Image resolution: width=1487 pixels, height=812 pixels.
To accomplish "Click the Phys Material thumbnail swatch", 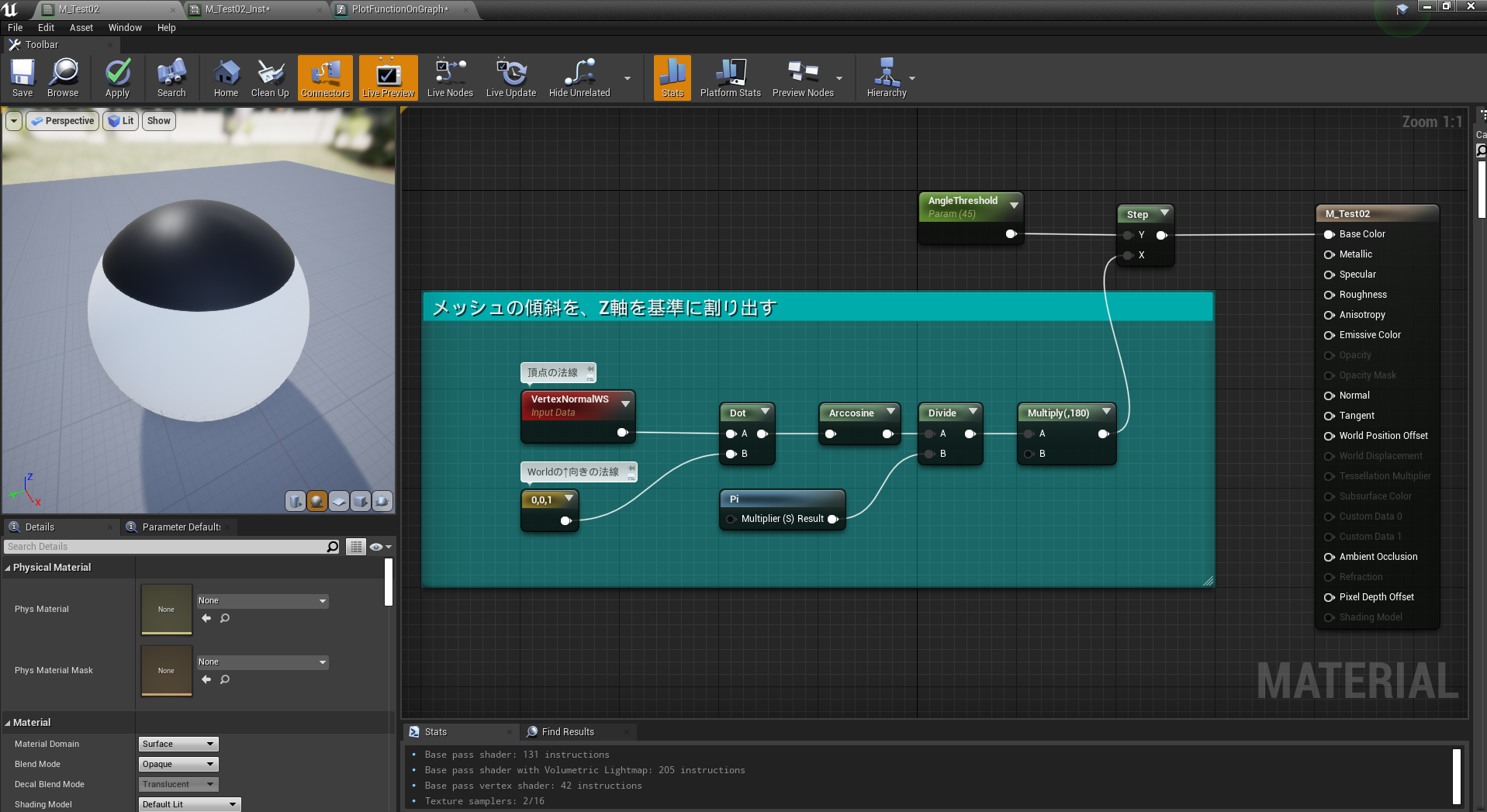I will pyautogui.click(x=166, y=610).
